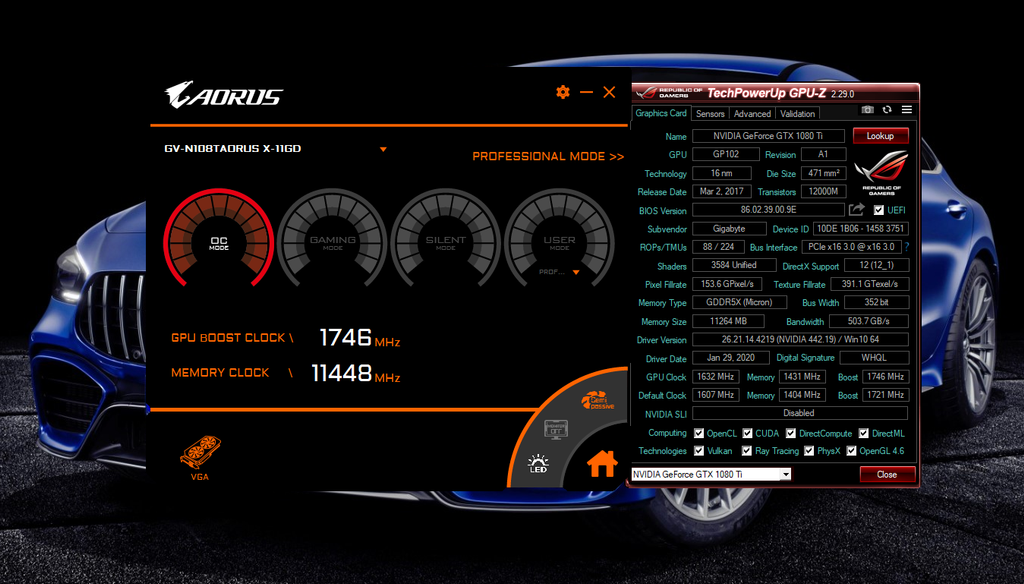Click the Bus Interface question mark
Image resolution: width=1024 pixels, height=584 pixels.
click(906, 247)
